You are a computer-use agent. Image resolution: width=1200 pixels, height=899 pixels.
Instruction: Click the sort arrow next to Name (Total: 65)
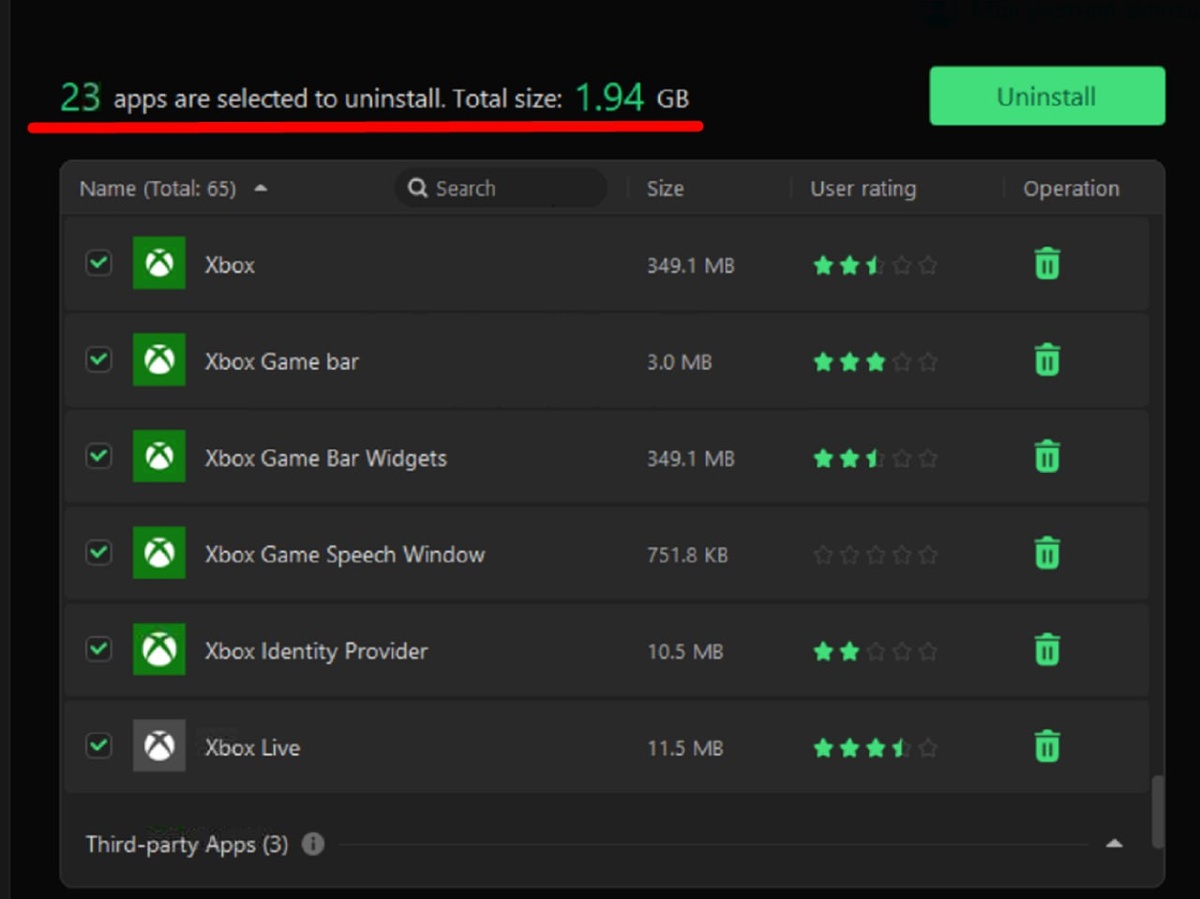click(x=261, y=188)
